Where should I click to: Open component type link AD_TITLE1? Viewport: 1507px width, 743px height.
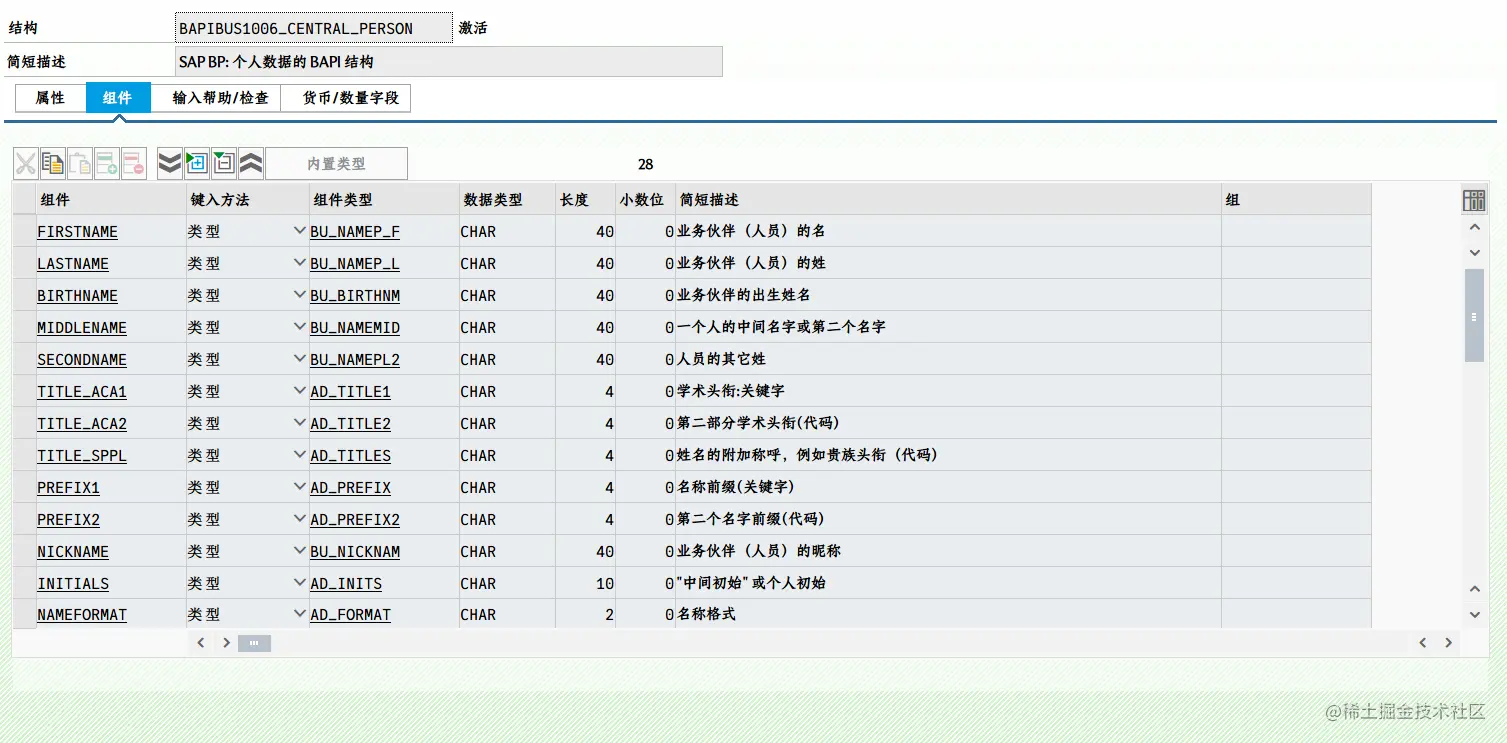(350, 392)
